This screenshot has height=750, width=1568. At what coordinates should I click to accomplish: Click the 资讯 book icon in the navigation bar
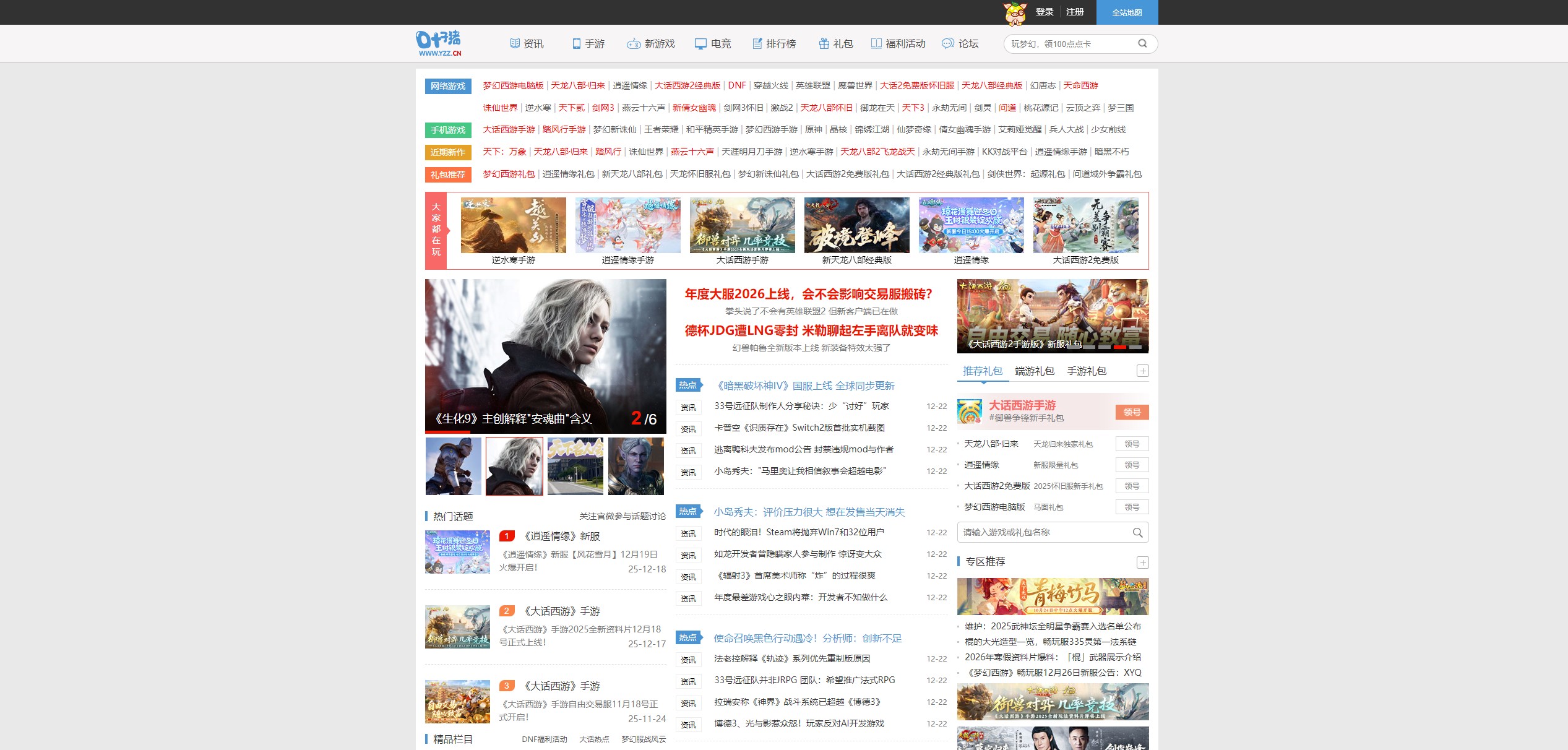(515, 43)
